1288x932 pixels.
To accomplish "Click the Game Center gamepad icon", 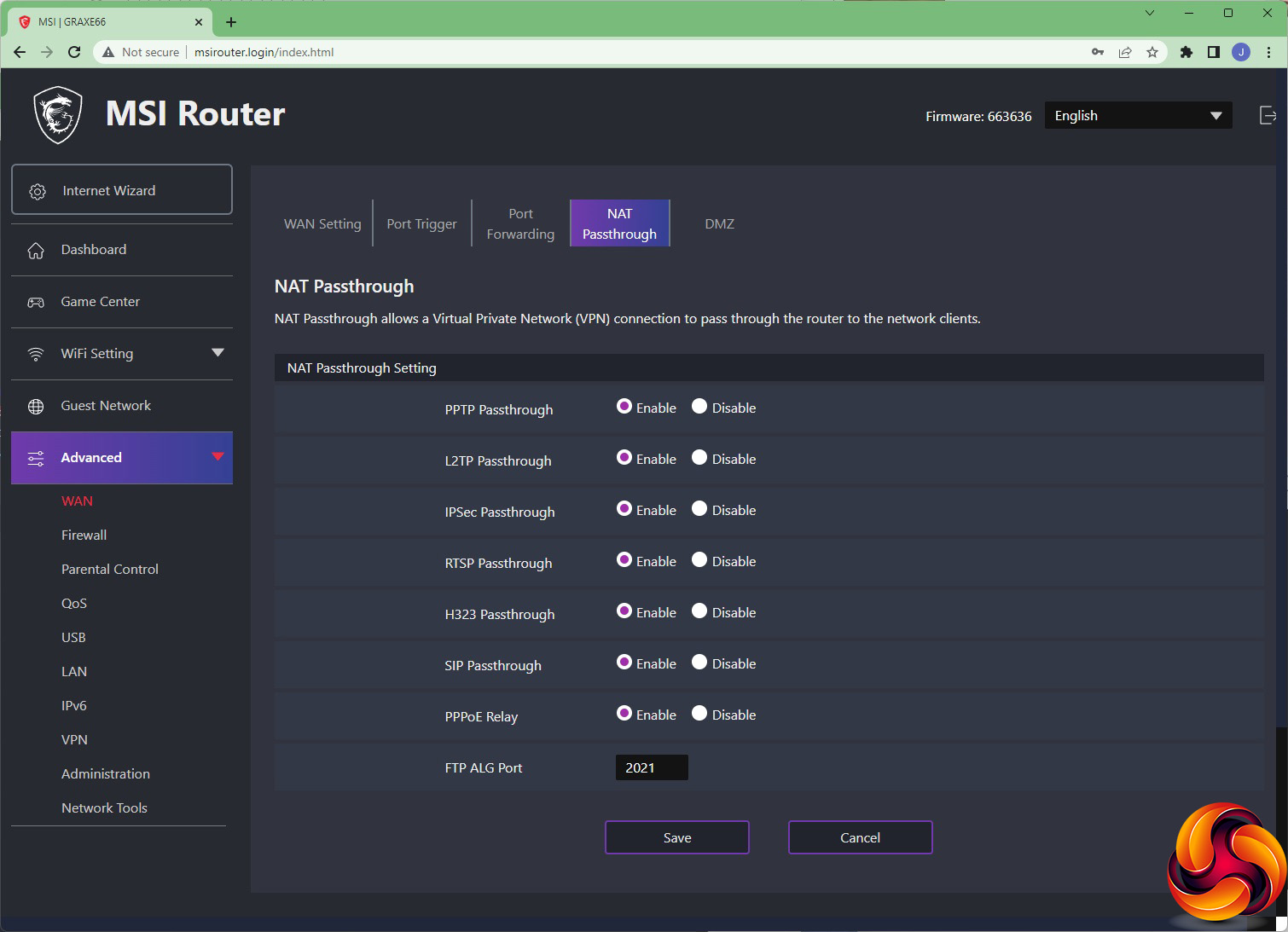I will [36, 302].
